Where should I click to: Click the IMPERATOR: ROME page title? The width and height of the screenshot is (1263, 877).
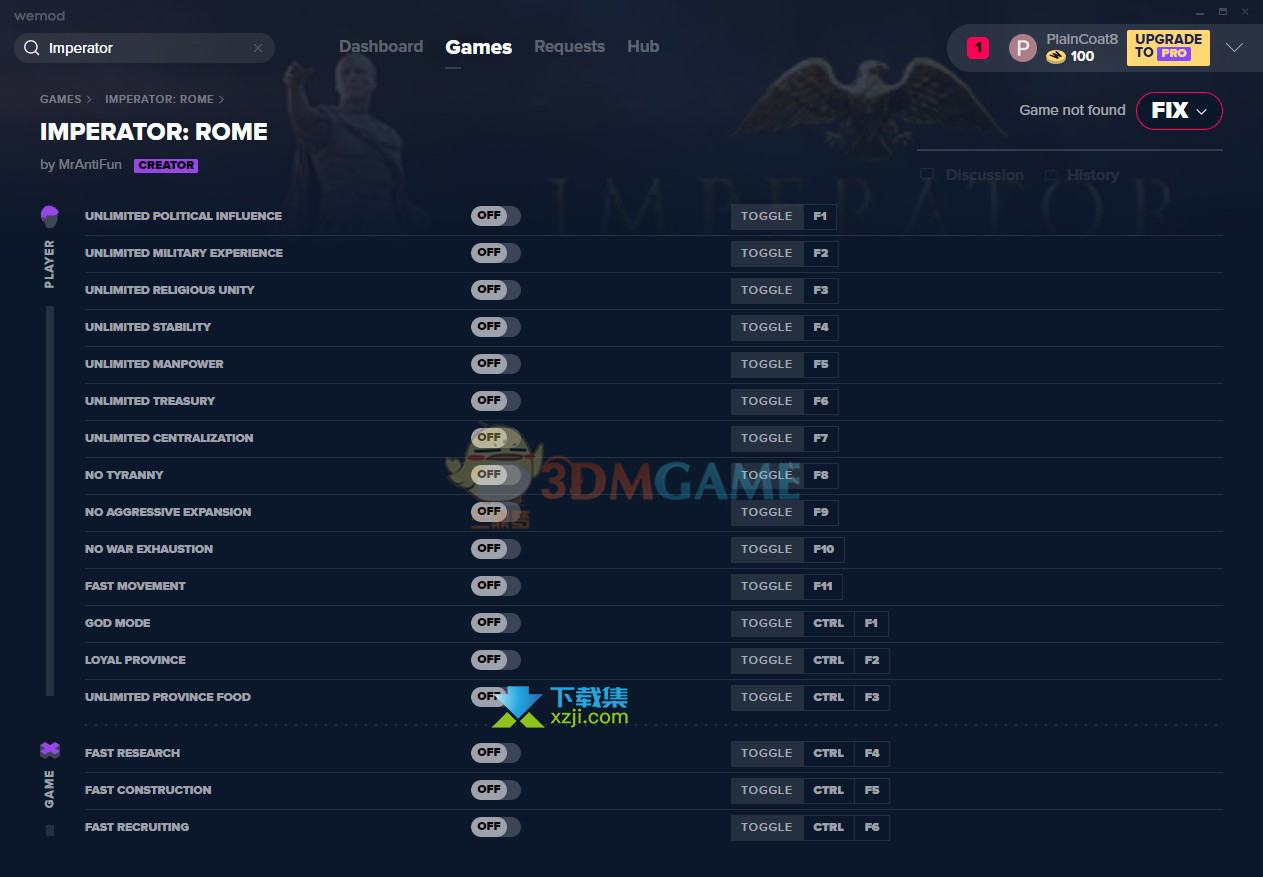tap(154, 132)
